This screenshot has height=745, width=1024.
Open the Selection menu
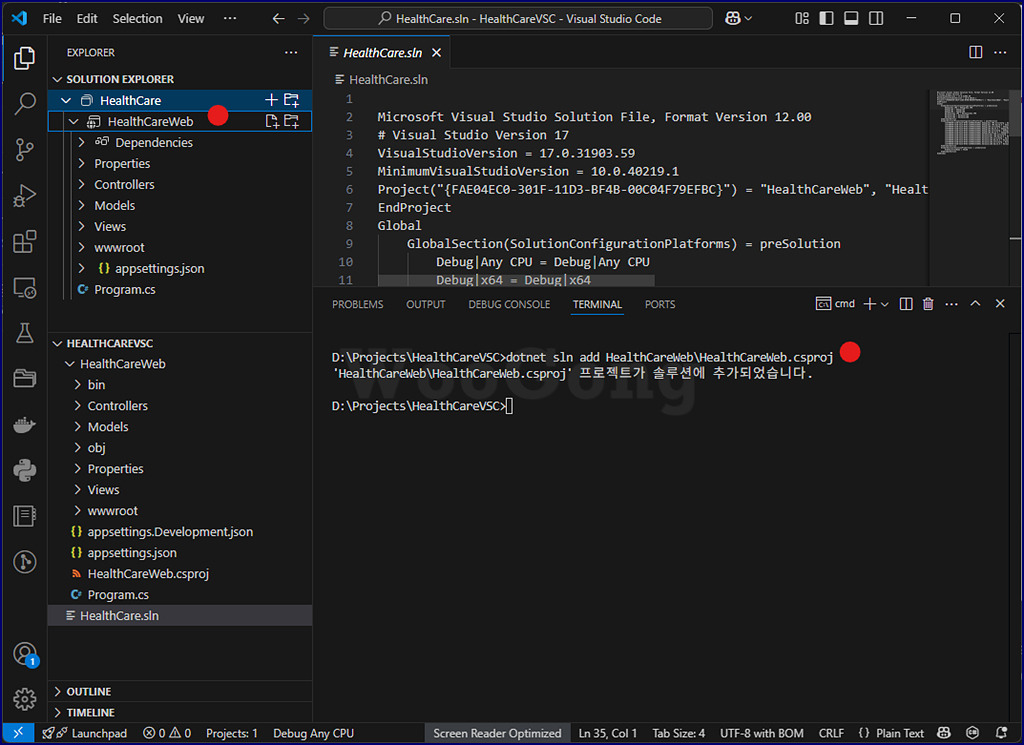[x=137, y=18]
